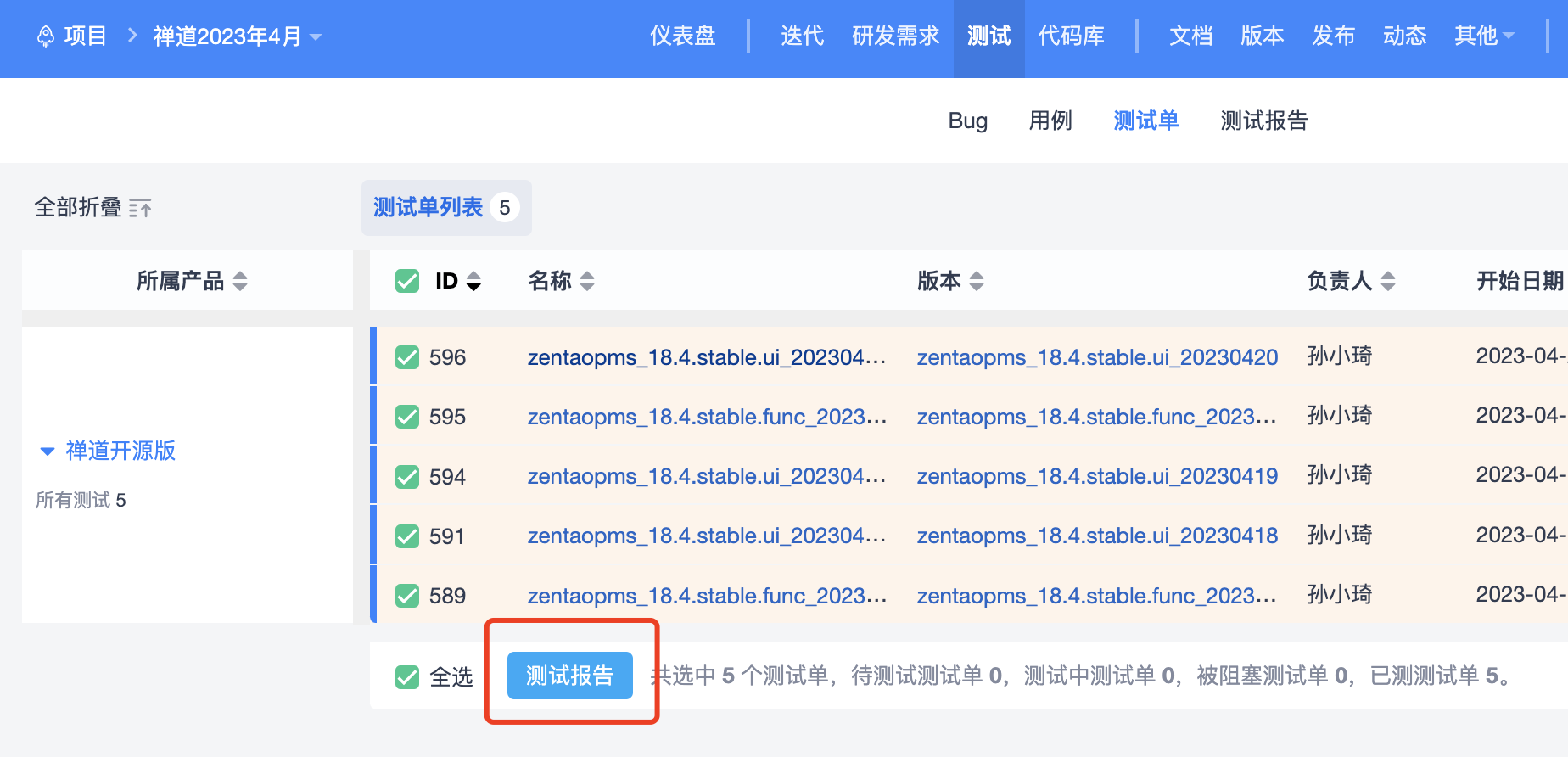1568x757 pixels.
Task: Sort by 所属产品 column arrows
Action: [240, 281]
